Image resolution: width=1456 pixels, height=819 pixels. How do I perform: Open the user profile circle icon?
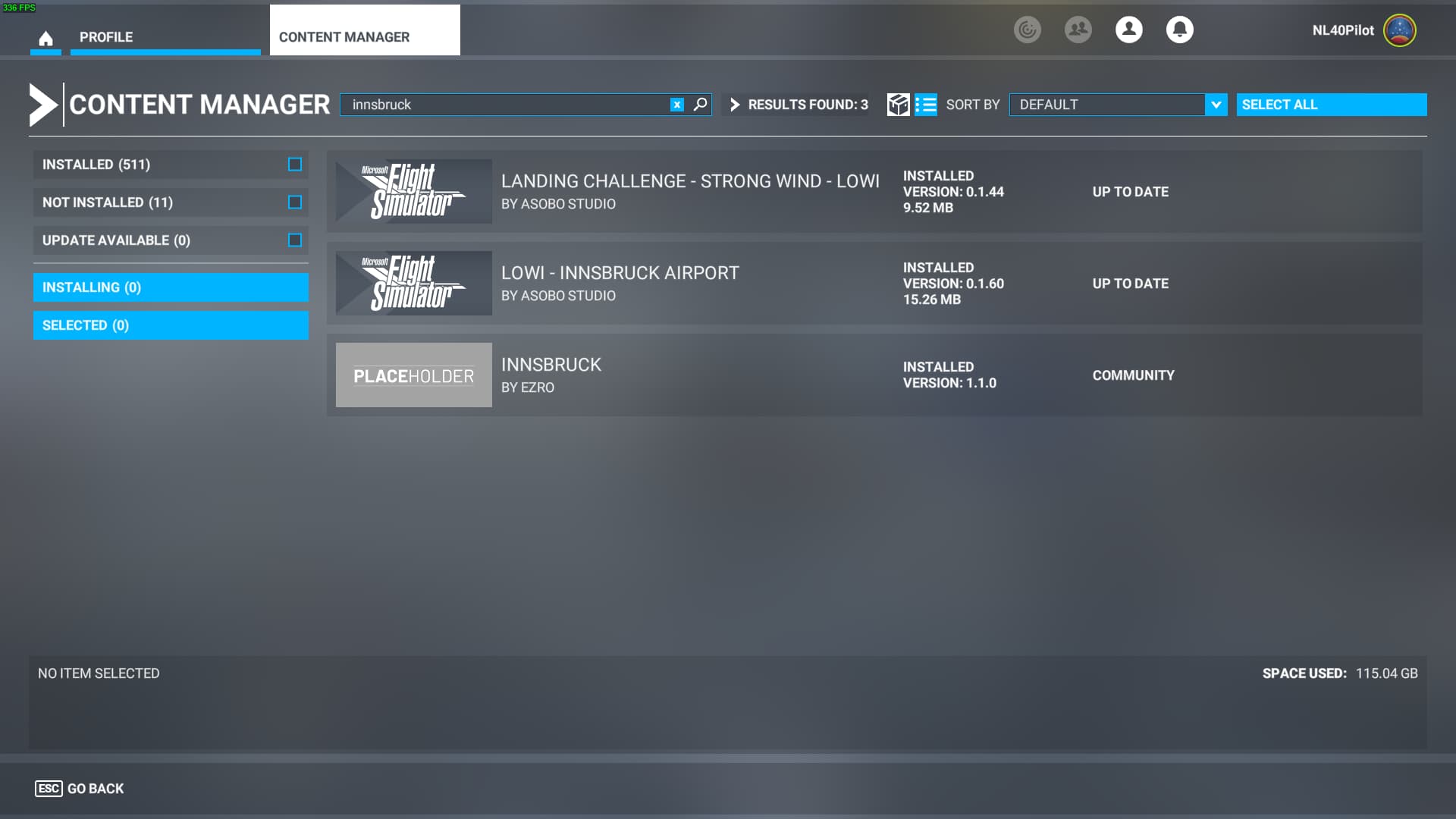tap(1129, 30)
